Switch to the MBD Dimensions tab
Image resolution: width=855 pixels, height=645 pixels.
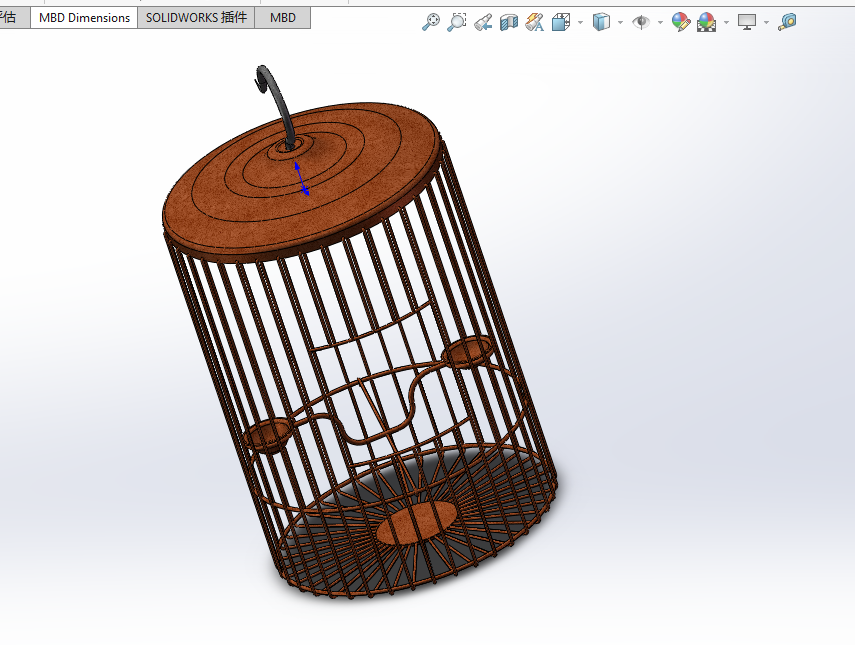coord(84,18)
